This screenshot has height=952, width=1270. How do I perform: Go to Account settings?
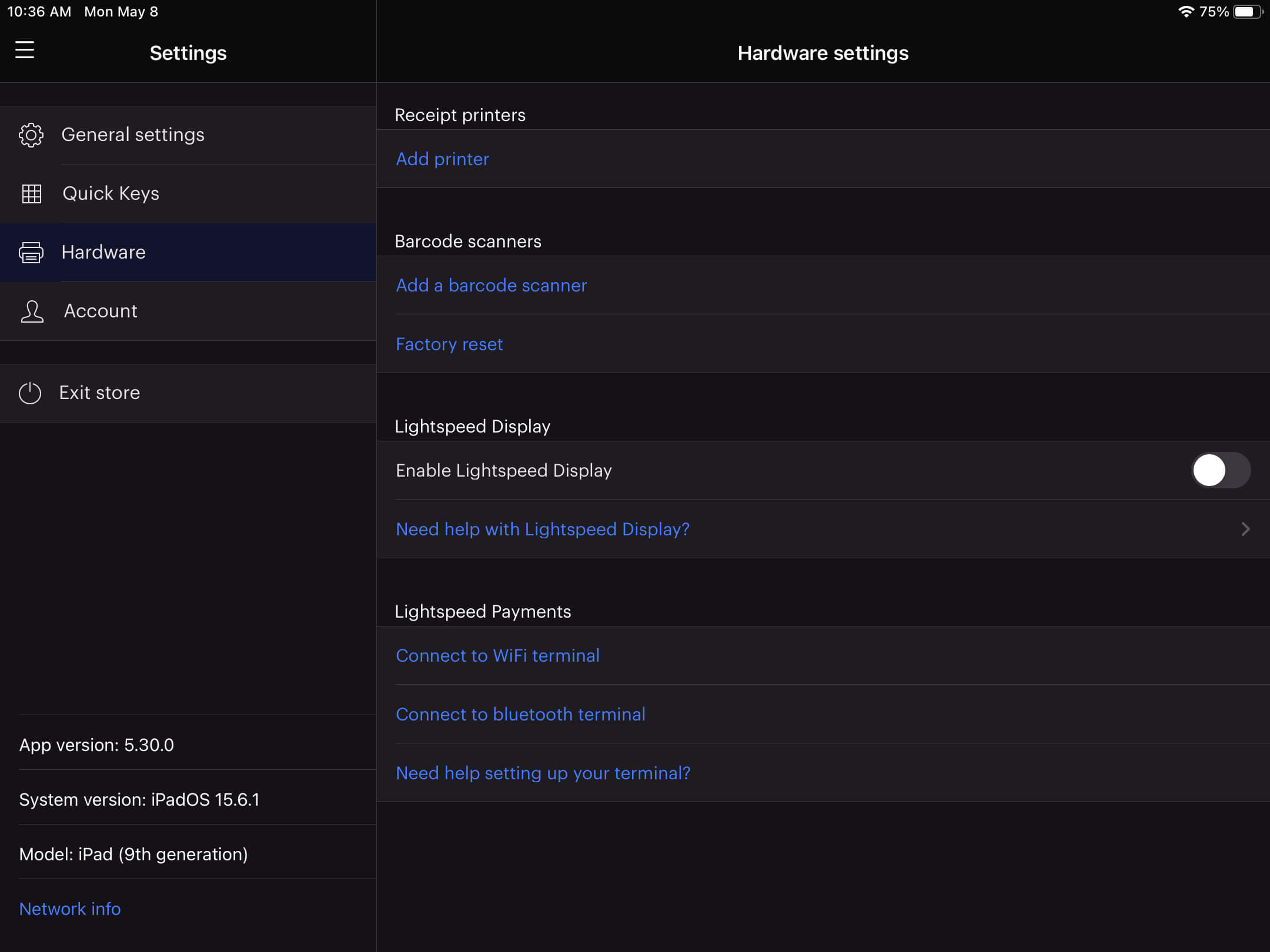pos(101,311)
